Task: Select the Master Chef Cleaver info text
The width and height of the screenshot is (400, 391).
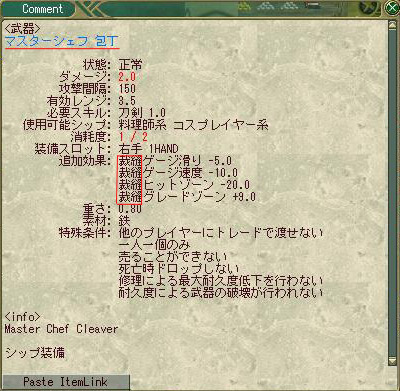Action: [61, 329]
